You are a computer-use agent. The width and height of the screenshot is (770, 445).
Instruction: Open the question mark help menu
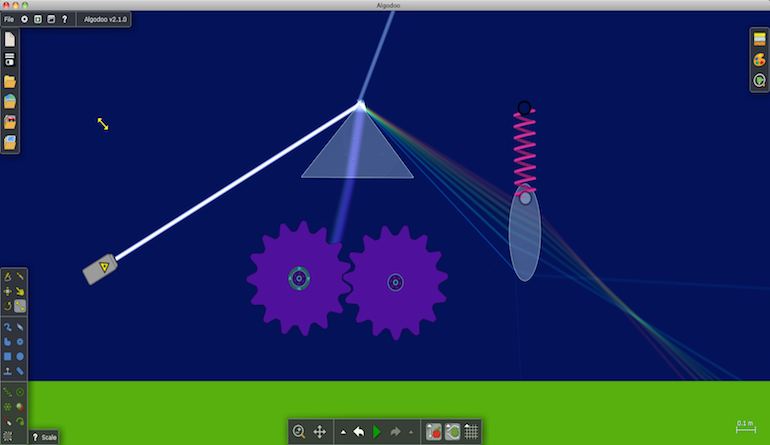64,19
